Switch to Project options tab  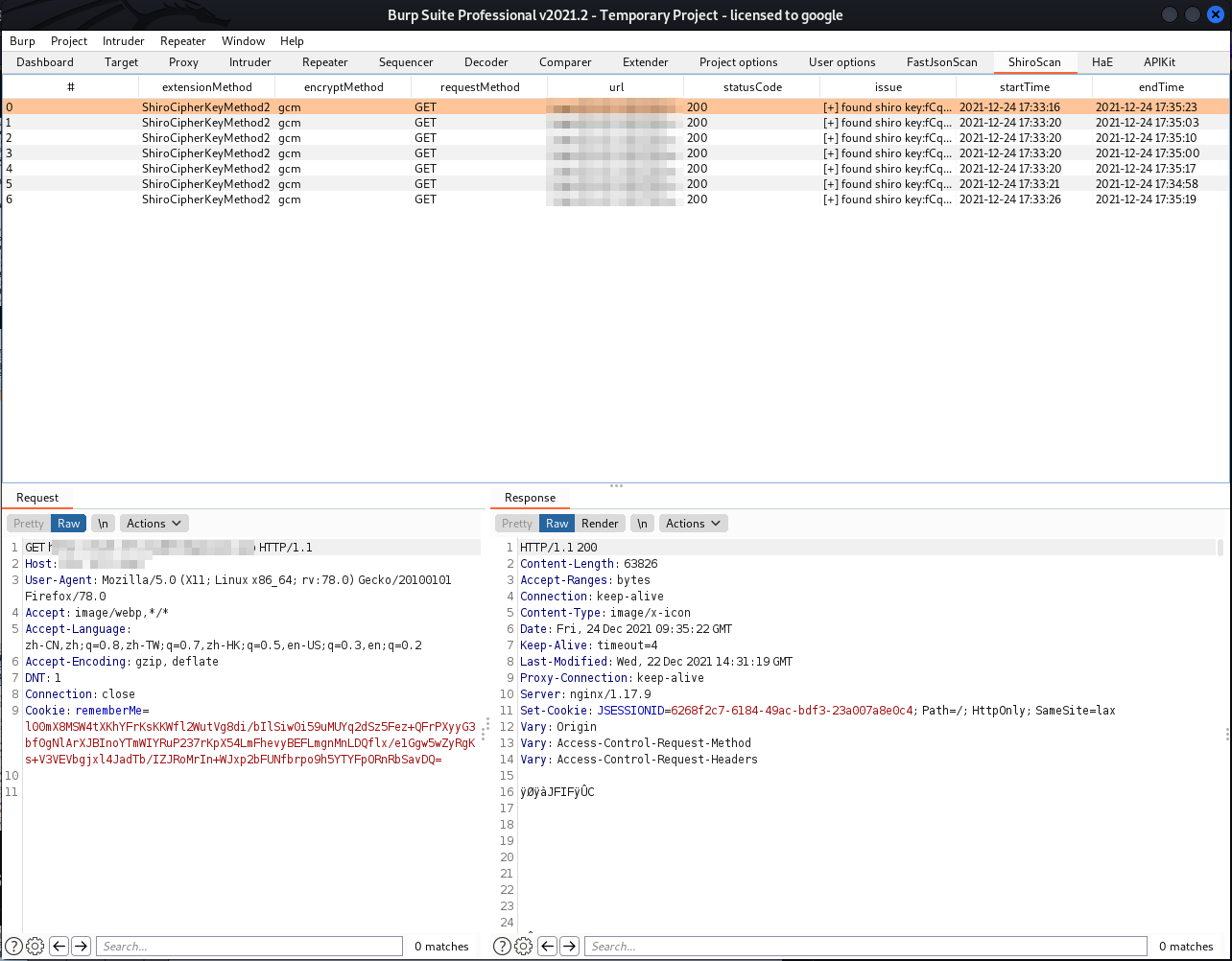[739, 62]
